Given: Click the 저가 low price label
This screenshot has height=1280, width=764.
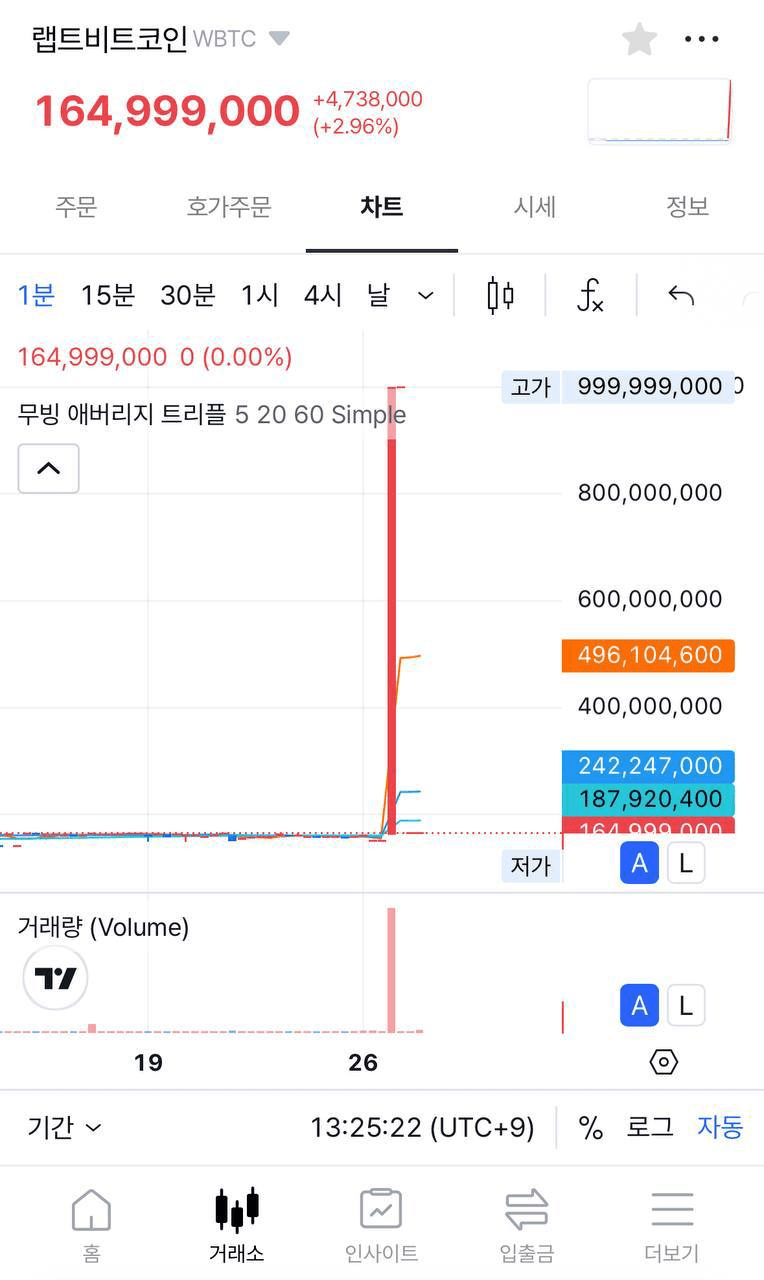Looking at the screenshot, I should point(531,866).
